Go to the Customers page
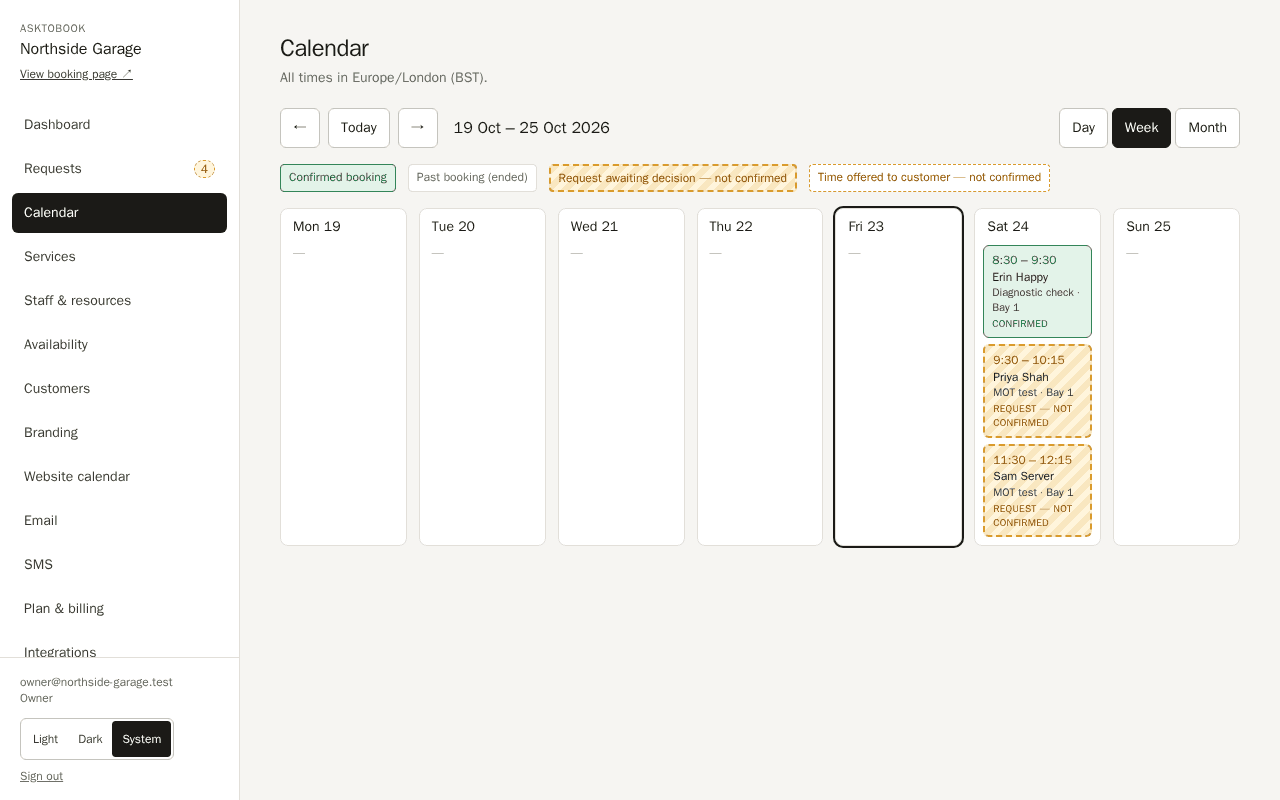 coord(119,389)
